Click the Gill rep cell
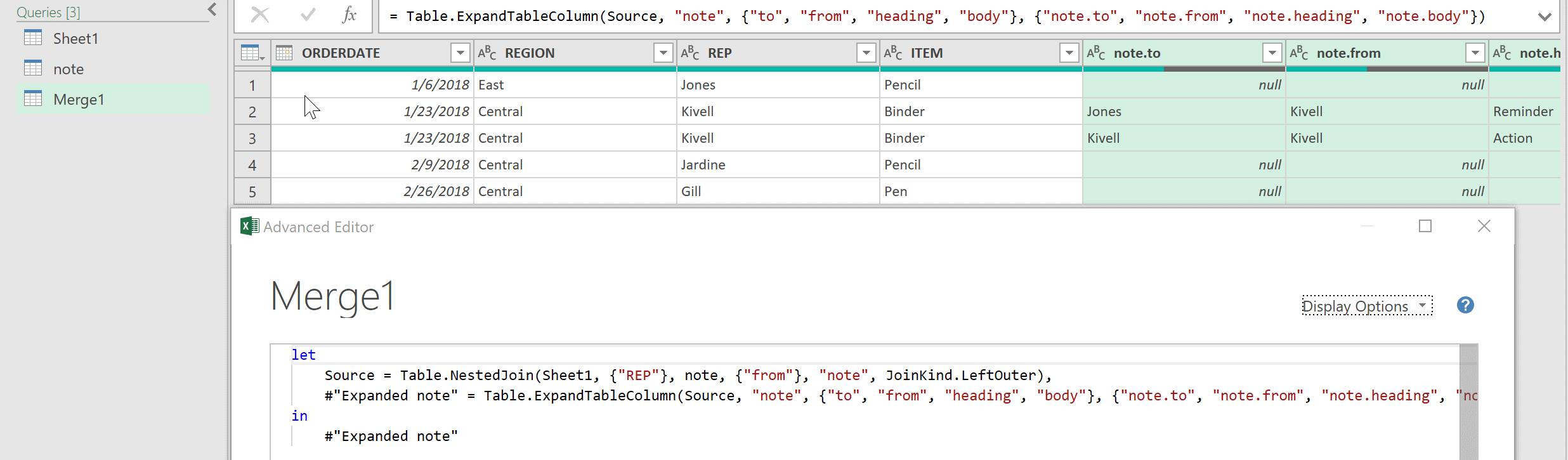The width and height of the screenshot is (1568, 460). (778, 192)
